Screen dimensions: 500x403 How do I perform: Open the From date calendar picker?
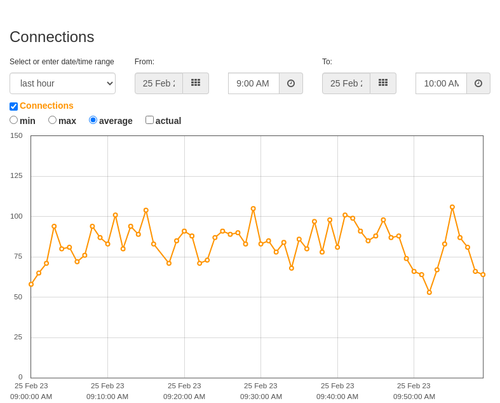click(196, 83)
